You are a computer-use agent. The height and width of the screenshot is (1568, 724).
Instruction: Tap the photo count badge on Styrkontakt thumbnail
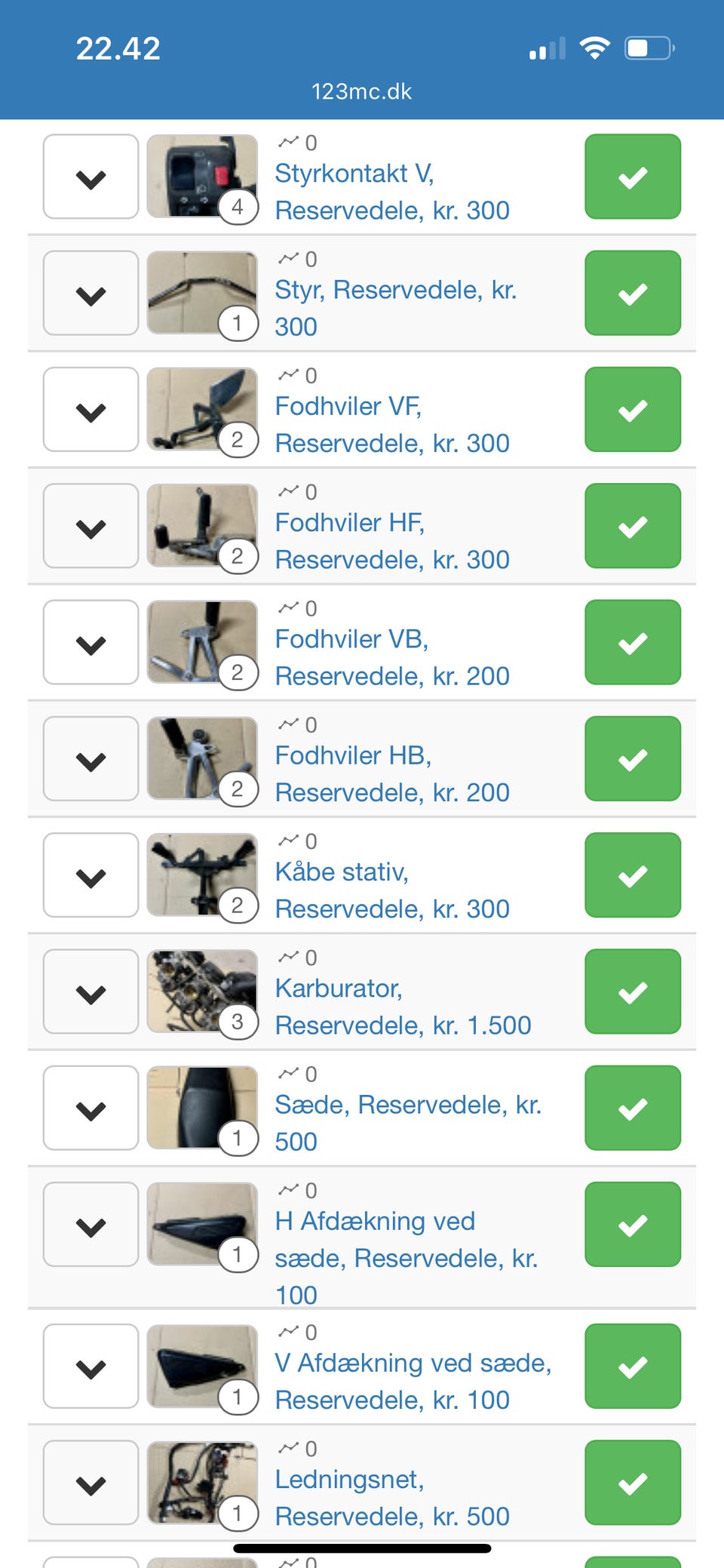click(238, 206)
